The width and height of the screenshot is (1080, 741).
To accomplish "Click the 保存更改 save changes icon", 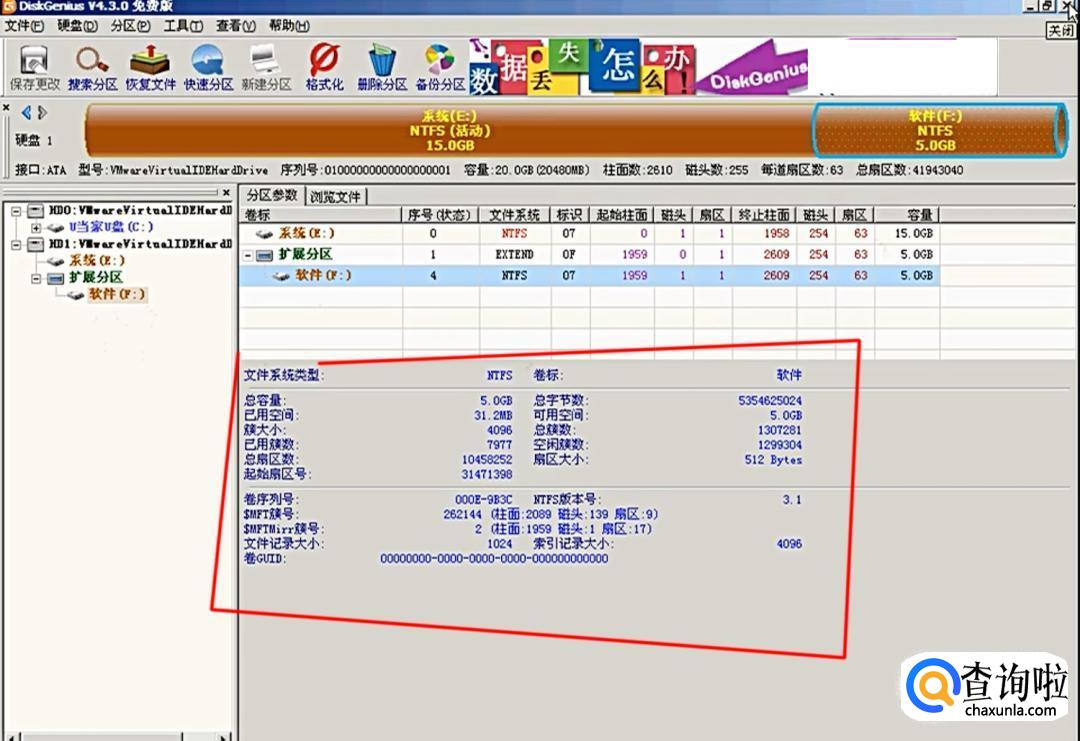I will (34, 67).
